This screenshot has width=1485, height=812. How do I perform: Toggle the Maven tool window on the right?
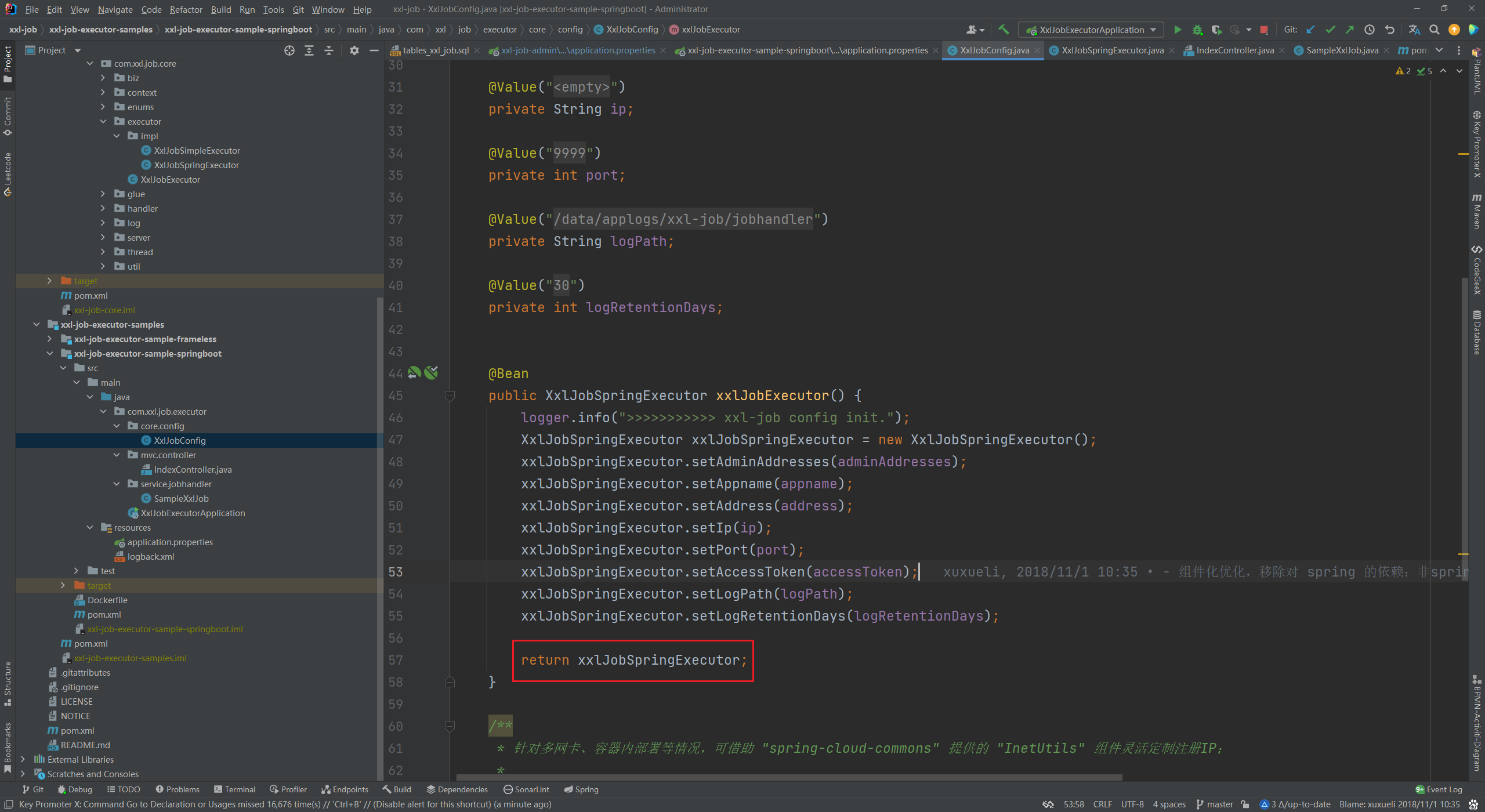point(1477,212)
